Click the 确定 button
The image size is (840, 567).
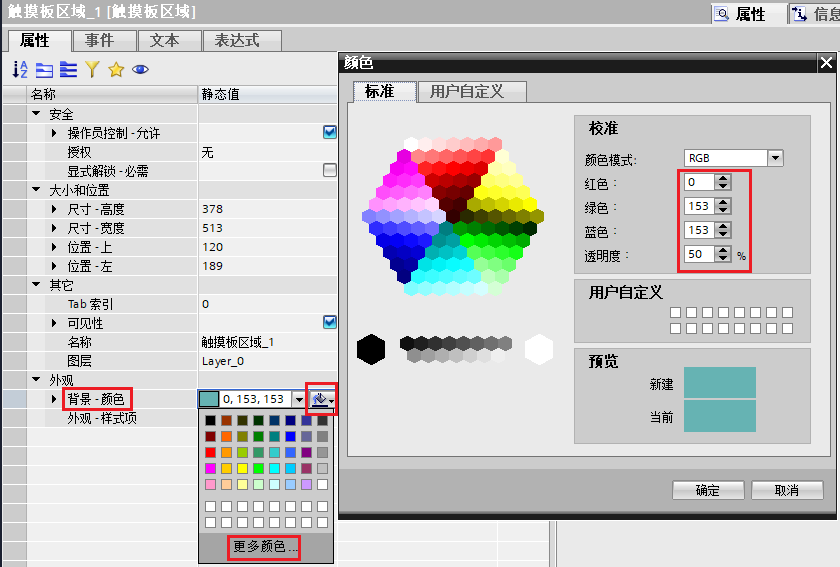pos(708,490)
